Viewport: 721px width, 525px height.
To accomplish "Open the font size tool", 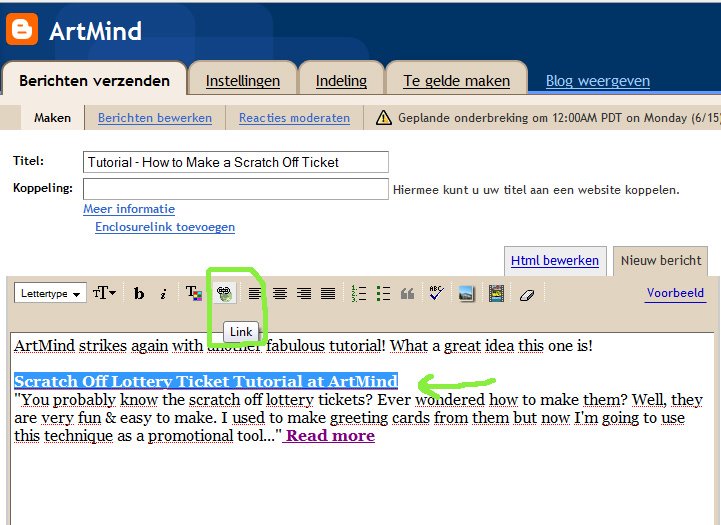I will (104, 293).
